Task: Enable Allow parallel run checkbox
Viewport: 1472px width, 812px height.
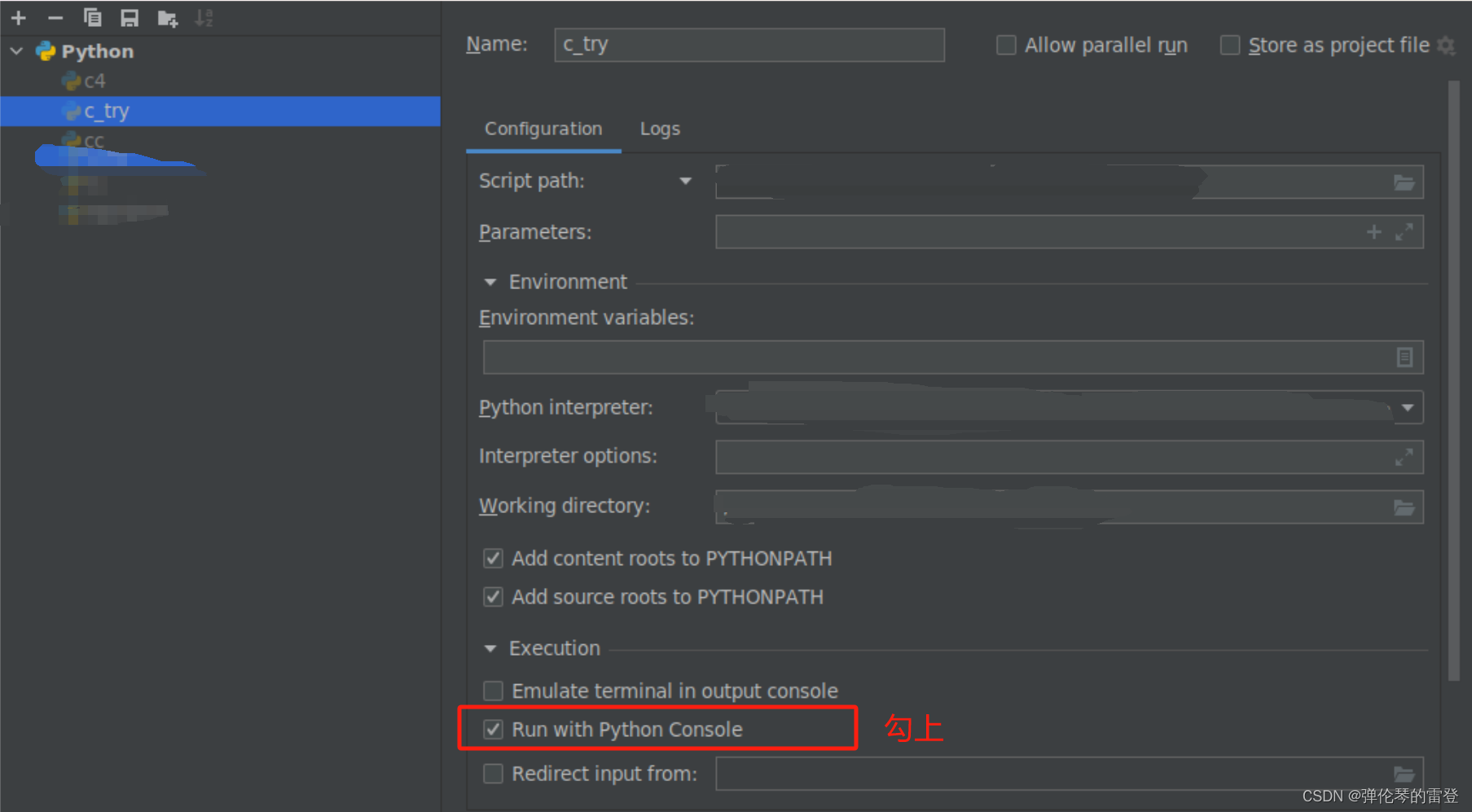Action: click(x=1006, y=45)
